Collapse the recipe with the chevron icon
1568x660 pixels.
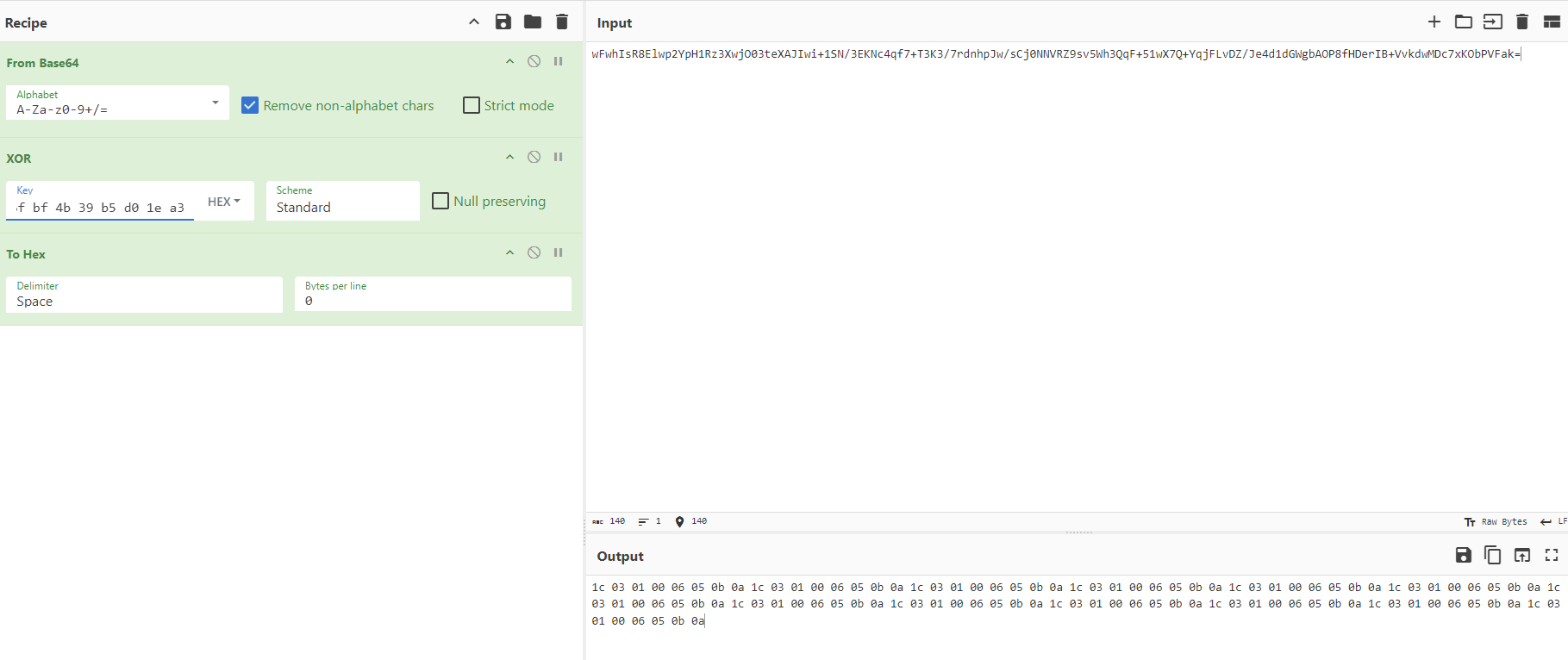tap(474, 22)
